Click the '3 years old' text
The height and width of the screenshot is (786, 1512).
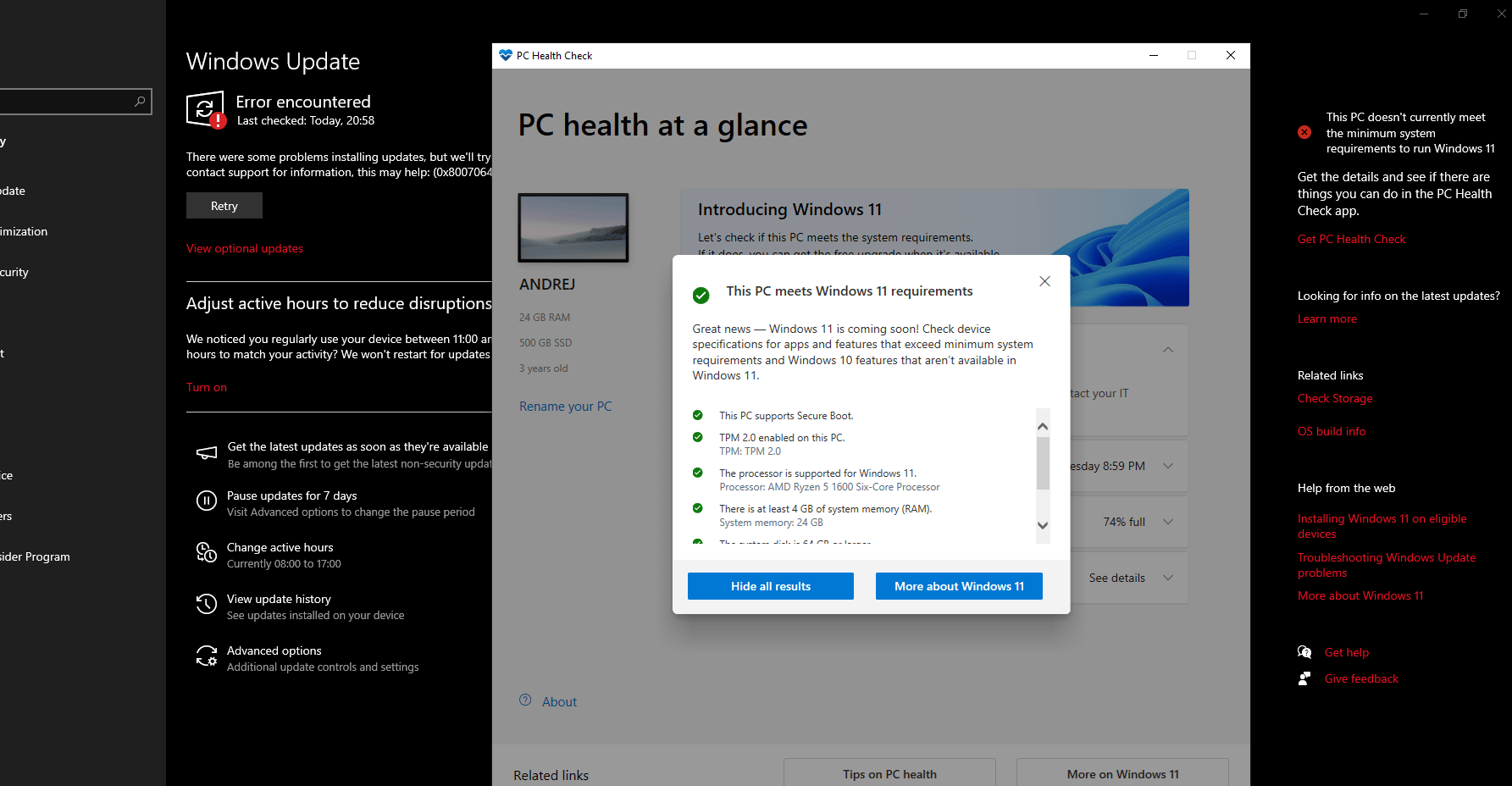[544, 368]
